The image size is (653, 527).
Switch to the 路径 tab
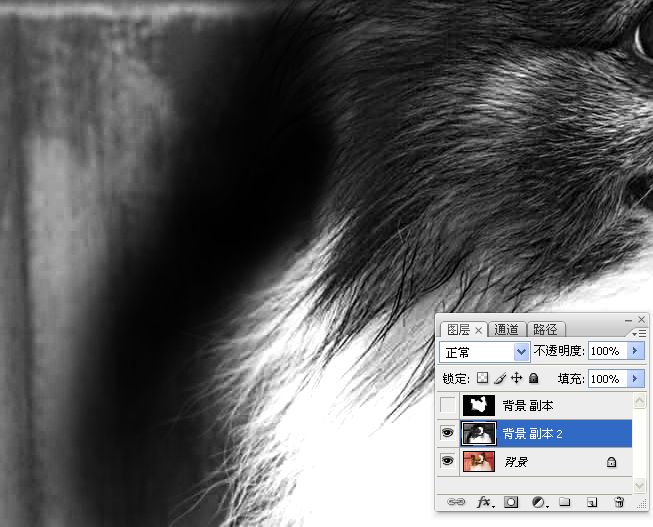(546, 329)
